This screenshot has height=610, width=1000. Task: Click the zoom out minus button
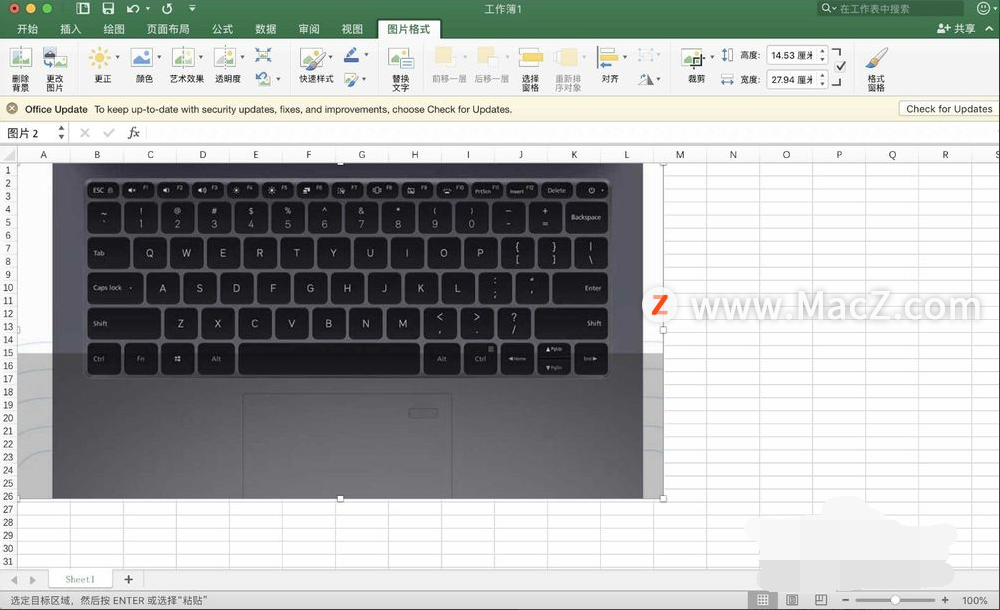click(x=846, y=600)
